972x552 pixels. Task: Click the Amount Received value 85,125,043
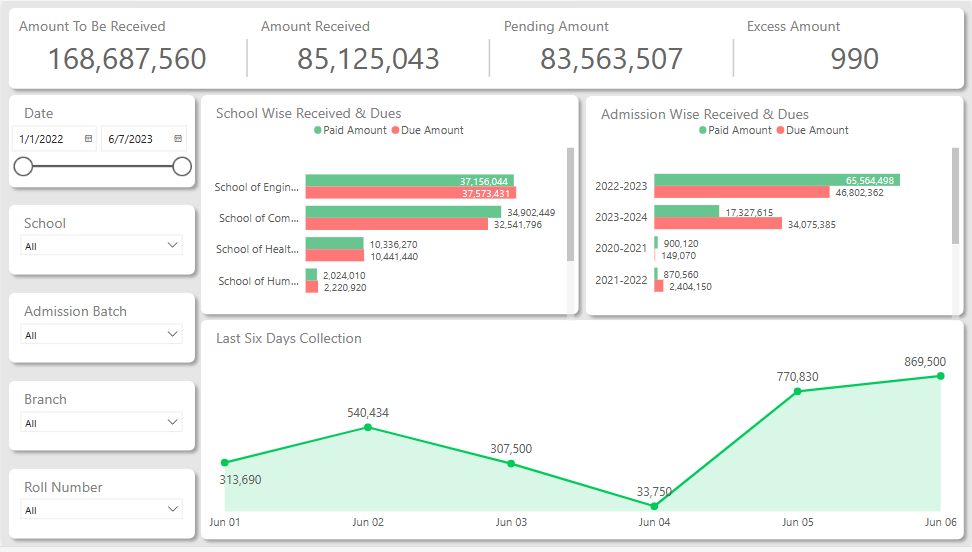click(368, 59)
